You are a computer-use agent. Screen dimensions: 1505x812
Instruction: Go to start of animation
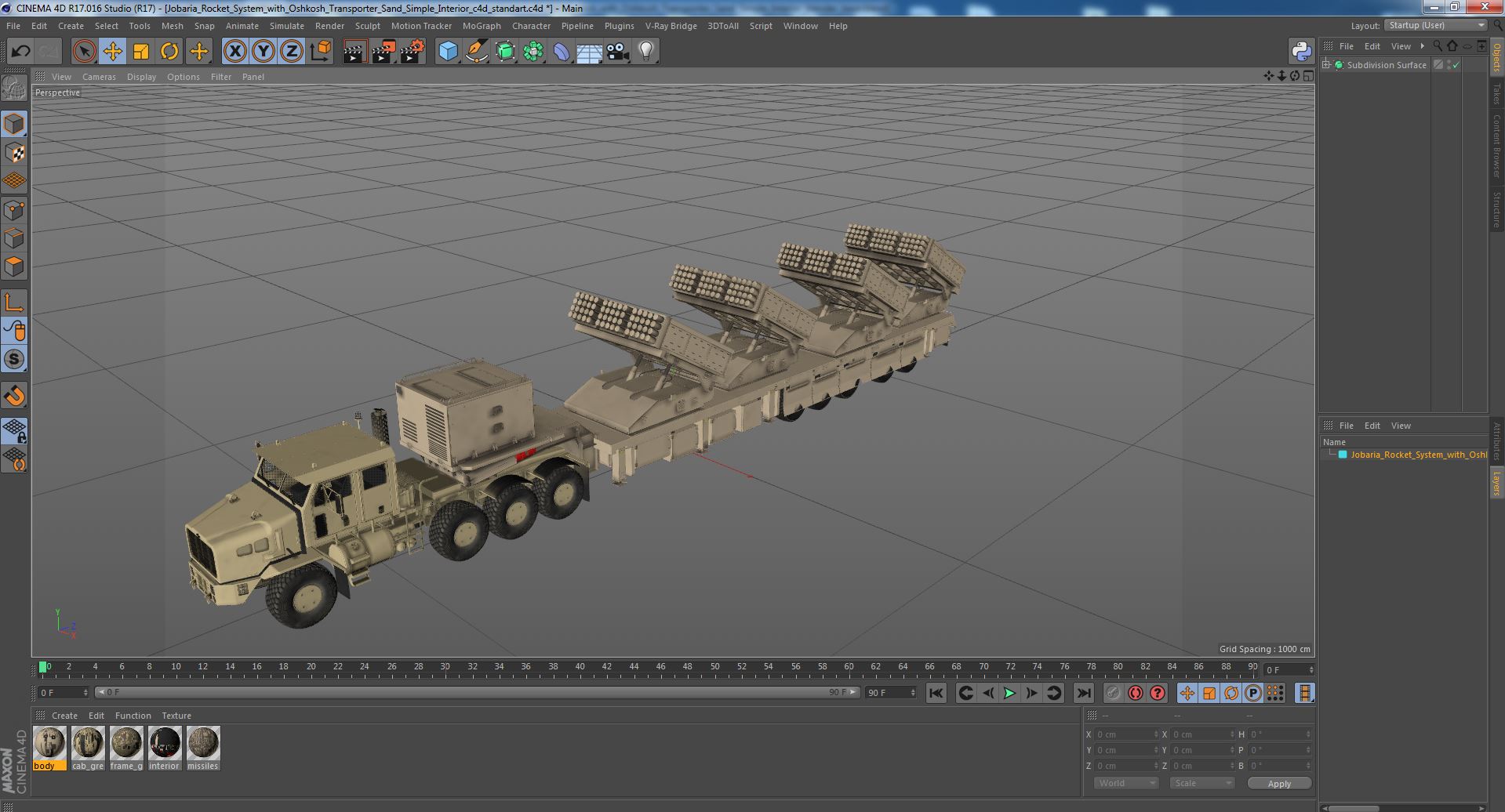[x=936, y=693]
